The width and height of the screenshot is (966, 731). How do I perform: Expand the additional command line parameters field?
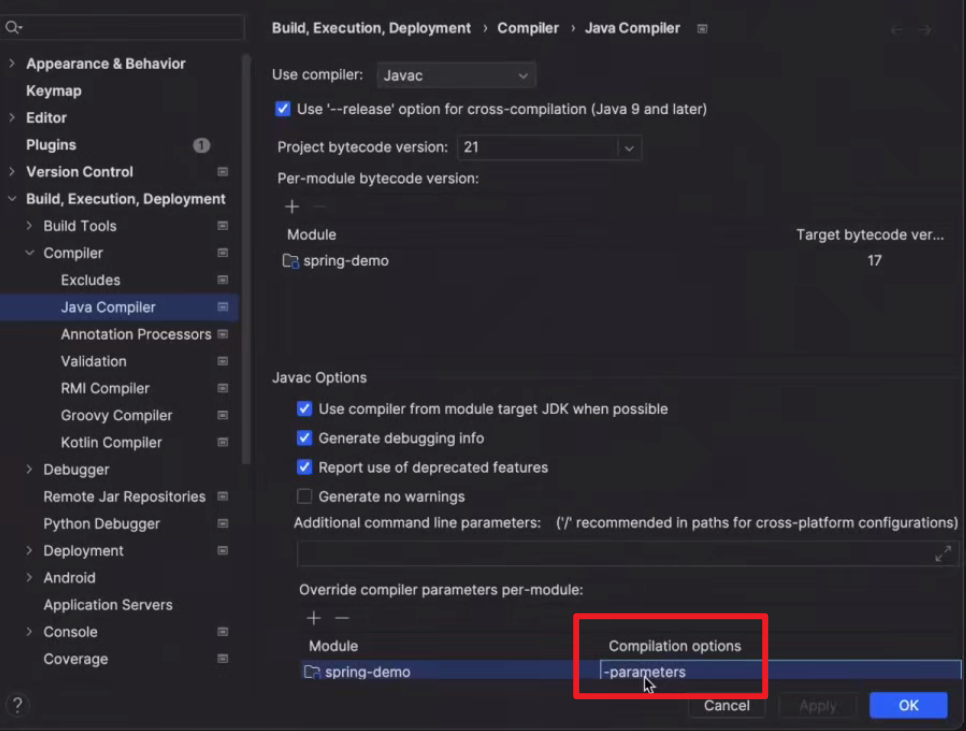(942, 553)
